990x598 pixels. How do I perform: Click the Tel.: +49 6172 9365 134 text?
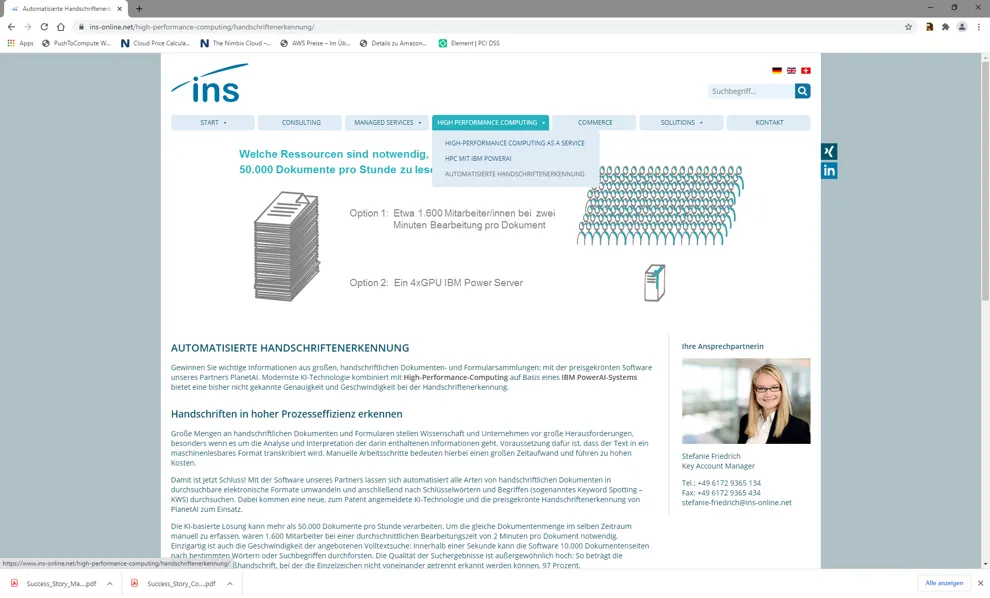pos(721,483)
